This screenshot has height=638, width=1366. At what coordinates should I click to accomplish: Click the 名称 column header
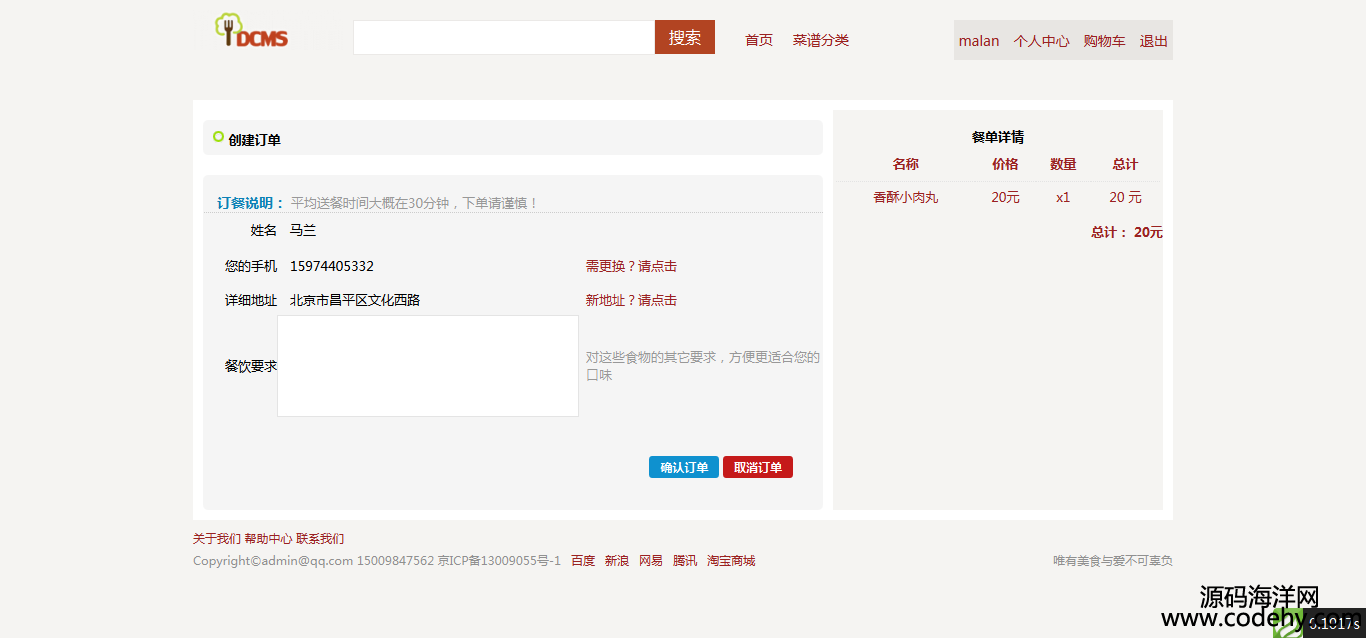click(906, 164)
